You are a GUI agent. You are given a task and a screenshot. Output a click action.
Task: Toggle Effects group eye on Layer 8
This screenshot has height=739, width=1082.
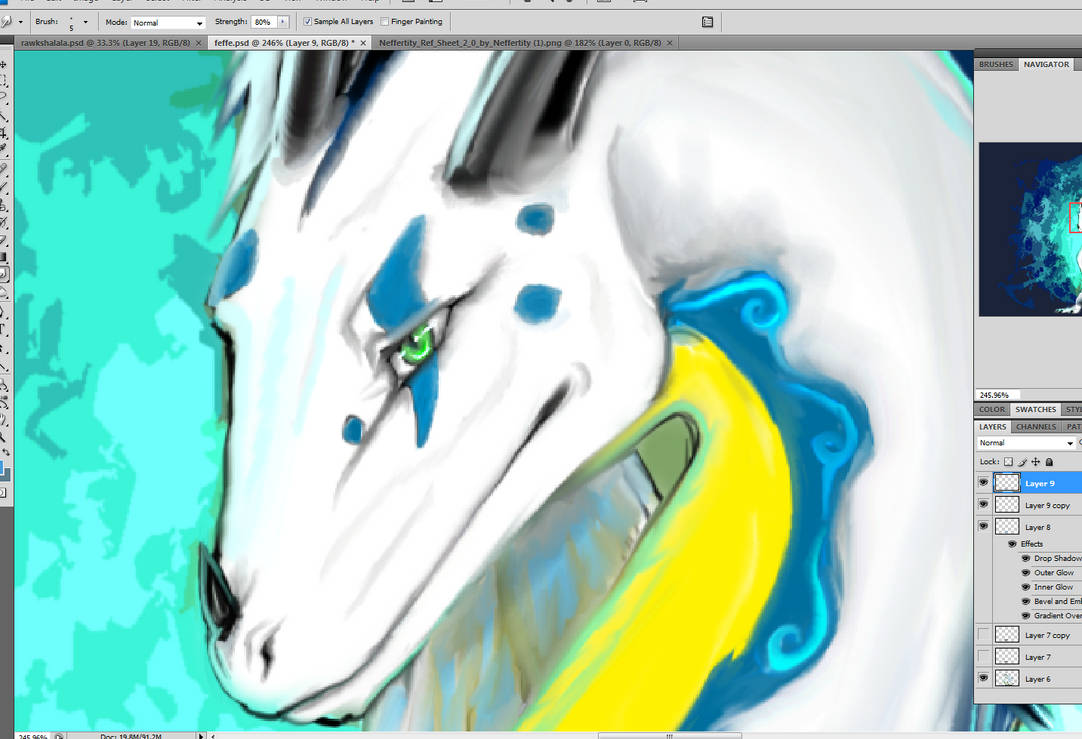(1012, 544)
